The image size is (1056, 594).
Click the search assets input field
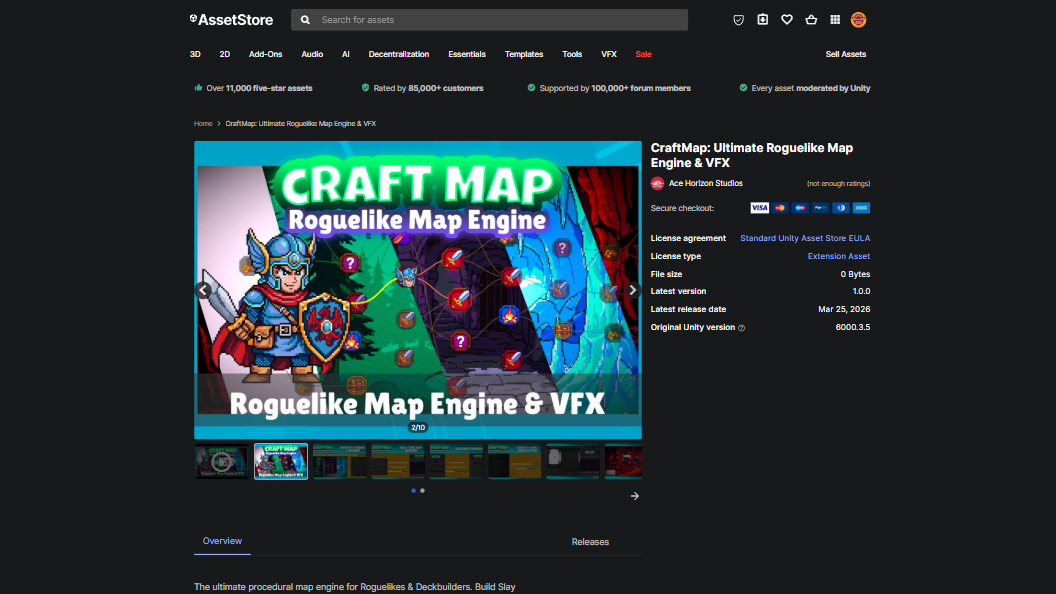490,19
